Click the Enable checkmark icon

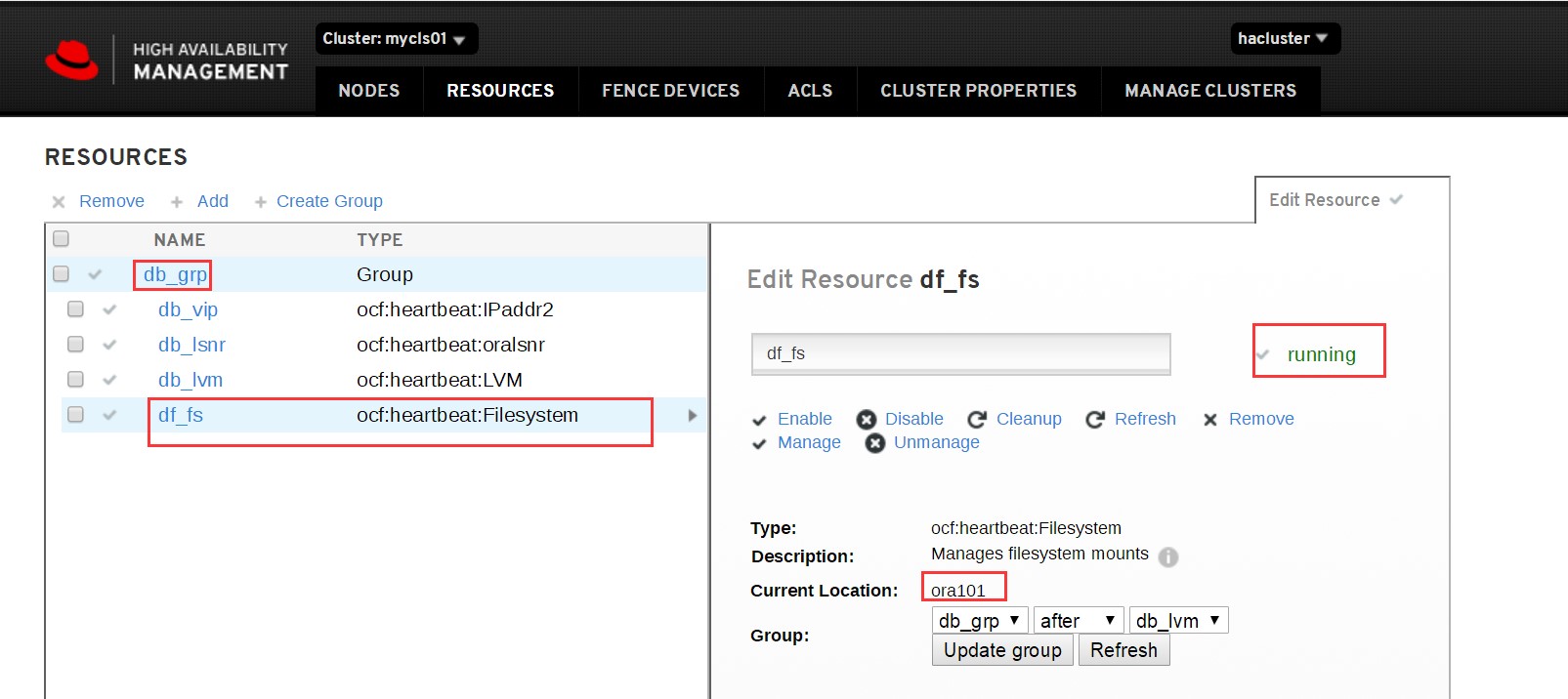click(x=759, y=420)
